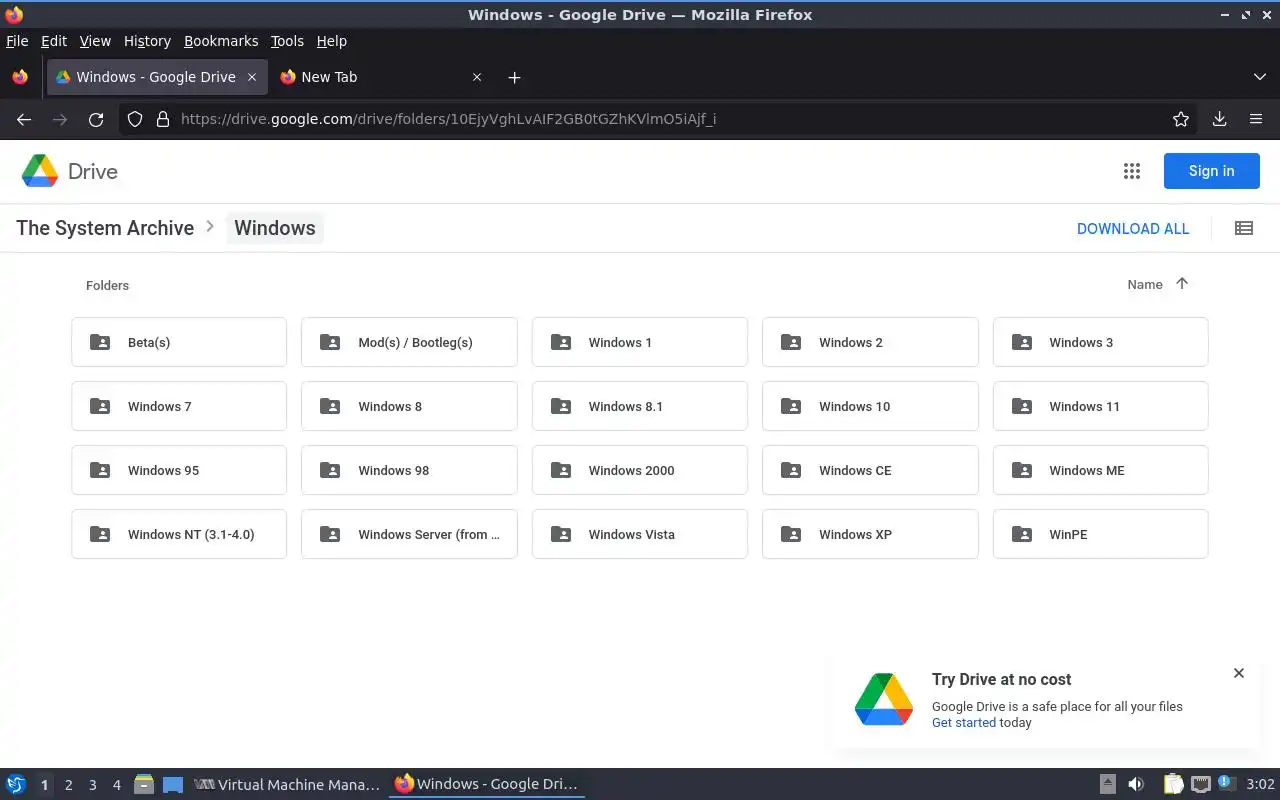Image resolution: width=1280 pixels, height=800 pixels.
Task: Open the View menu
Action: (x=95, y=41)
